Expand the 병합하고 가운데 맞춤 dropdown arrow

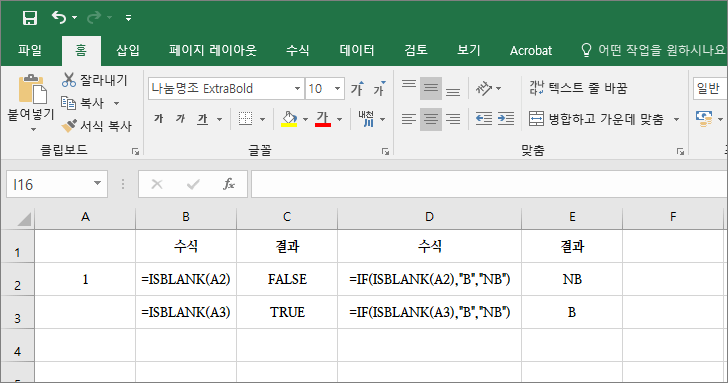[x=676, y=120]
